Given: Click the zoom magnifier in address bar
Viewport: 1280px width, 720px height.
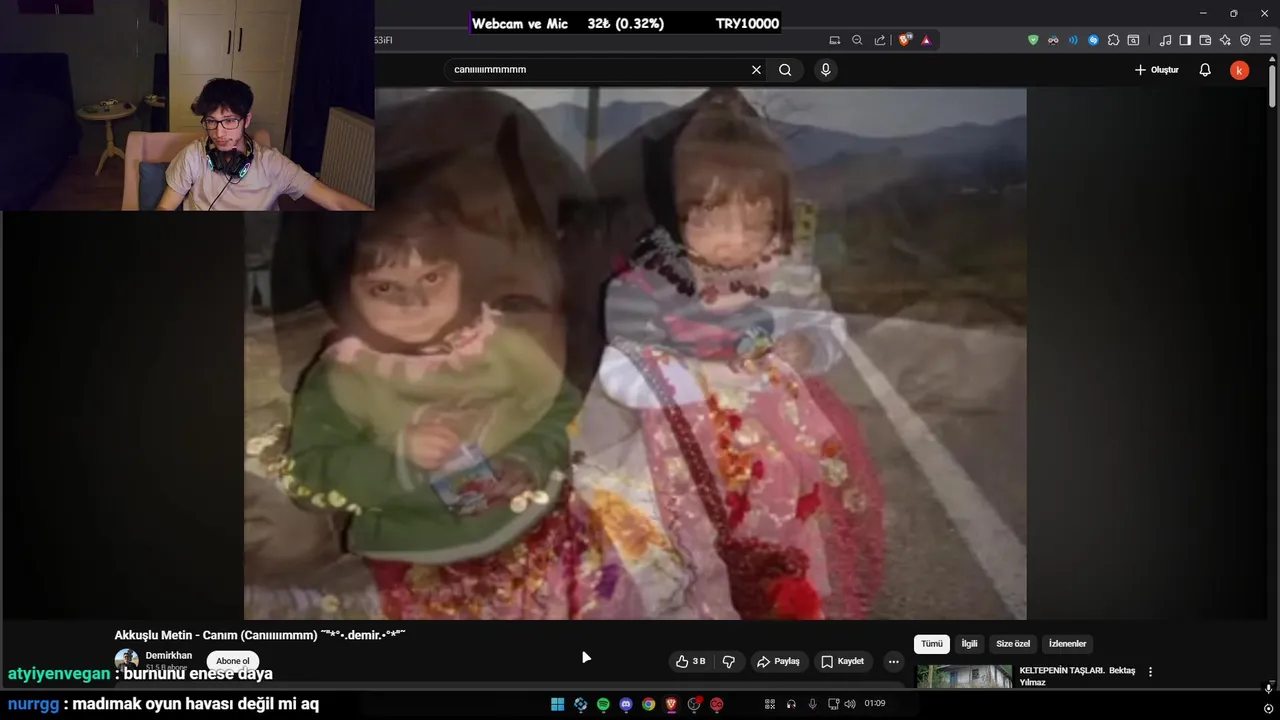Looking at the screenshot, I should (857, 40).
